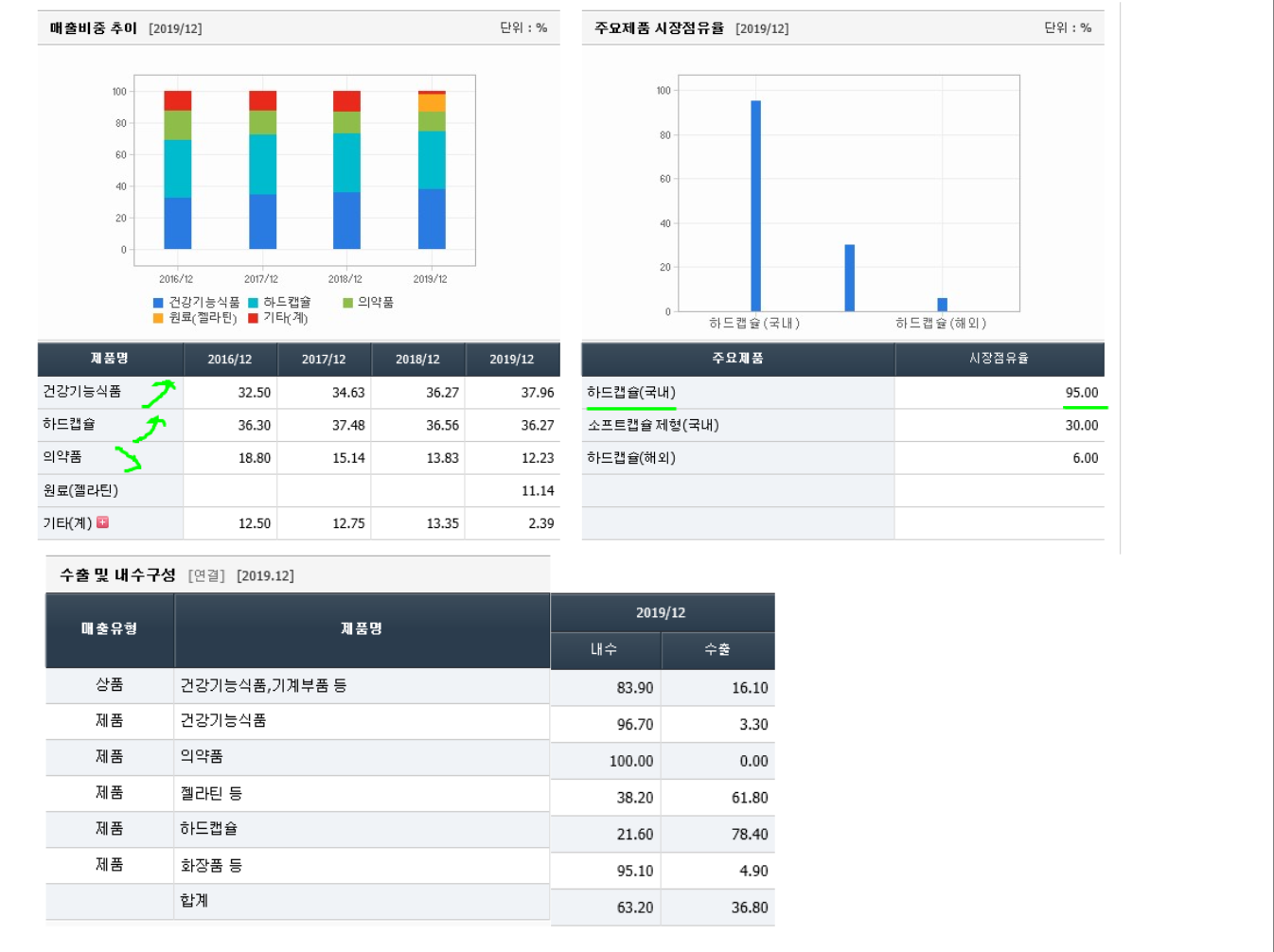
Task: Click the 6.00 market share value
Action: click(1086, 458)
